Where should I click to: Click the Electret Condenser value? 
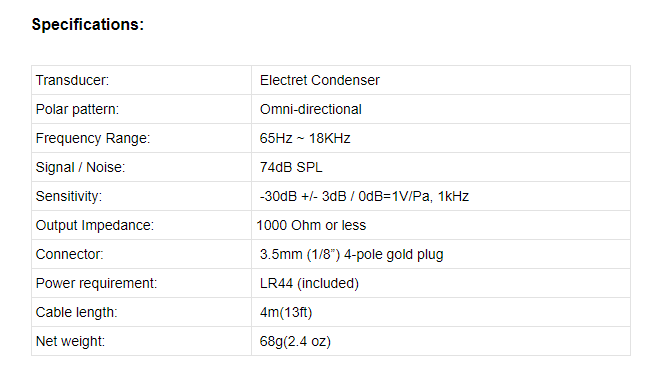319,80
